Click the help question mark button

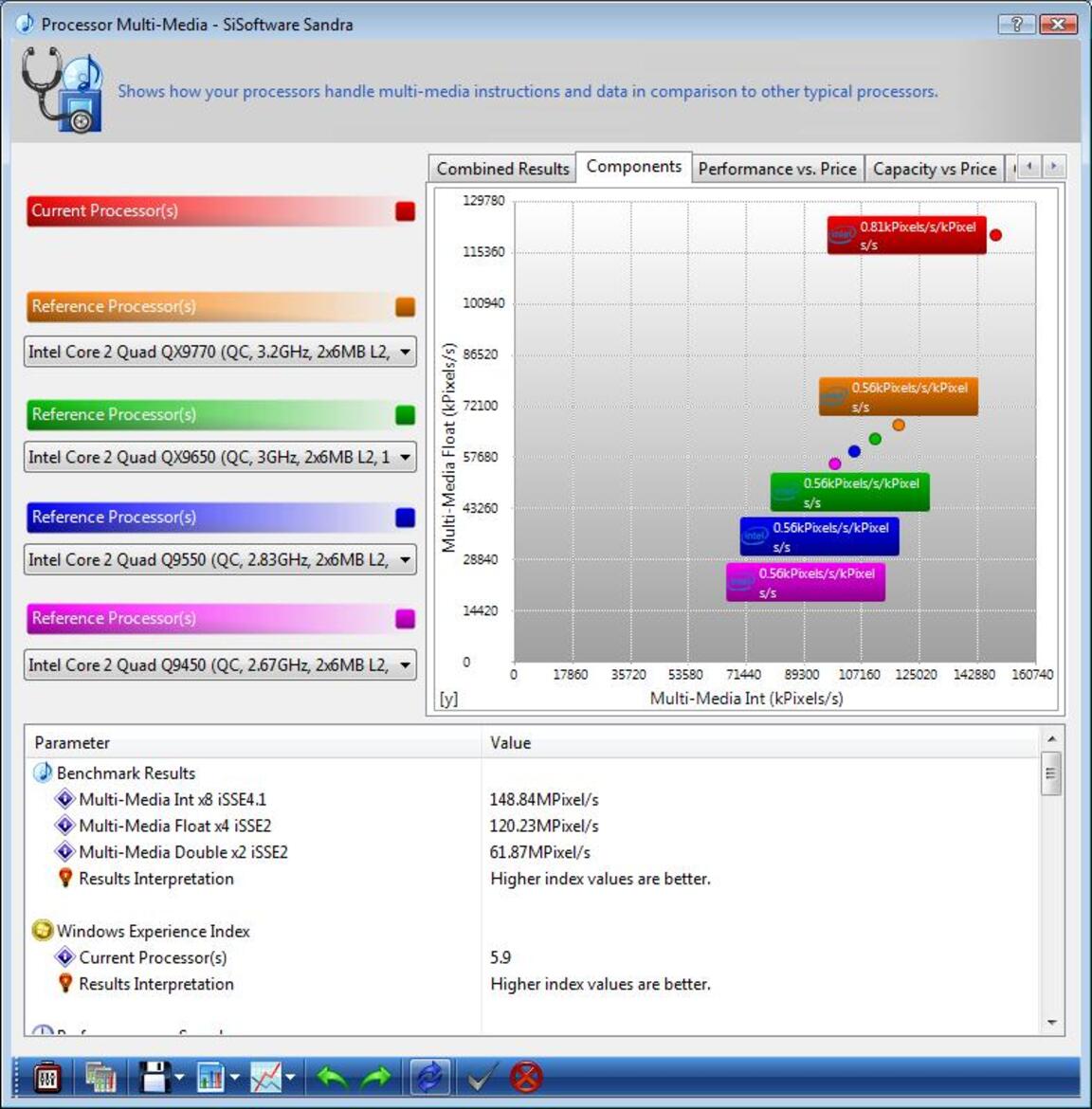pyautogui.click(x=1016, y=24)
